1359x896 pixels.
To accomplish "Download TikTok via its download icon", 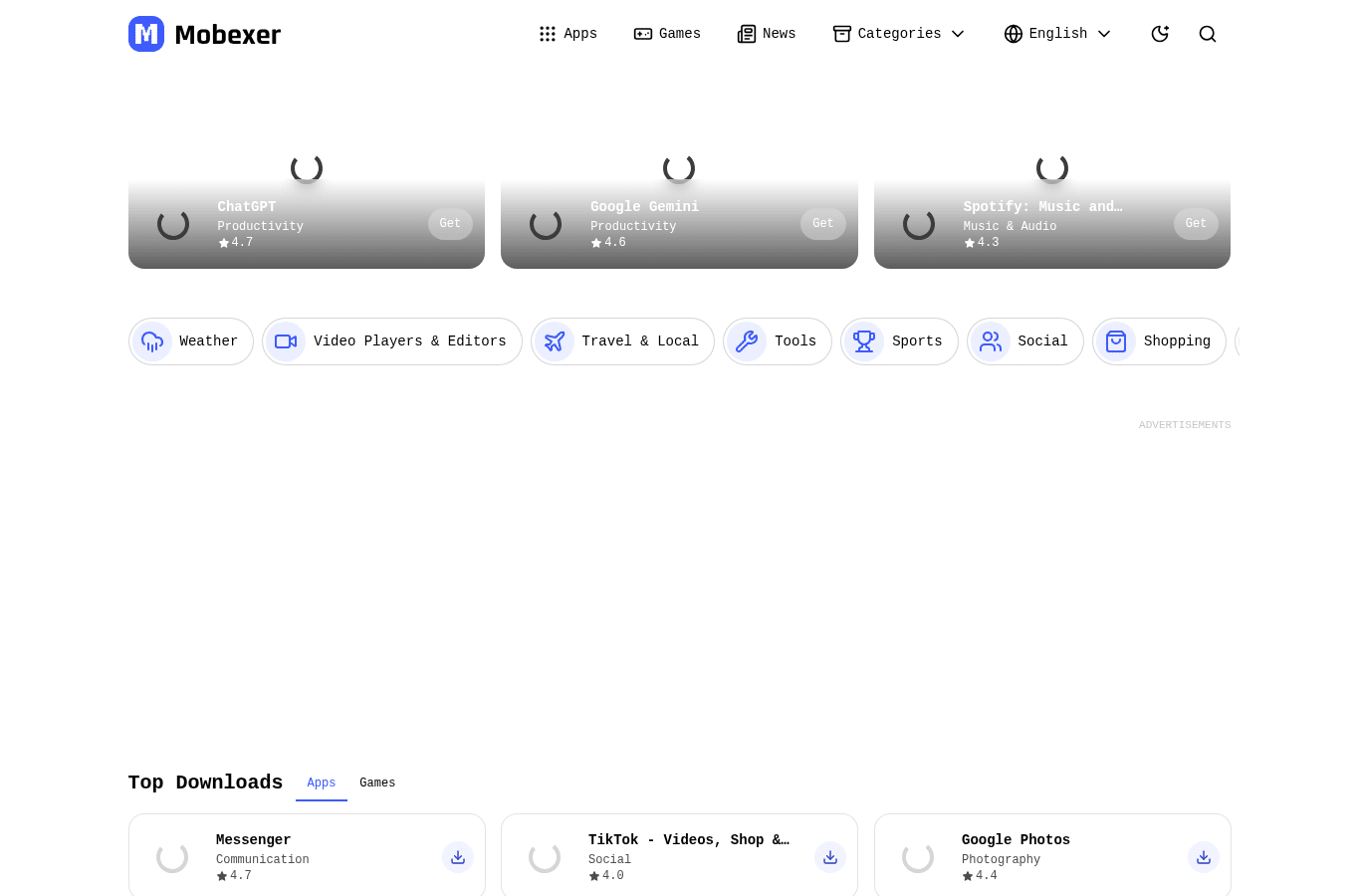I will pos(830,857).
